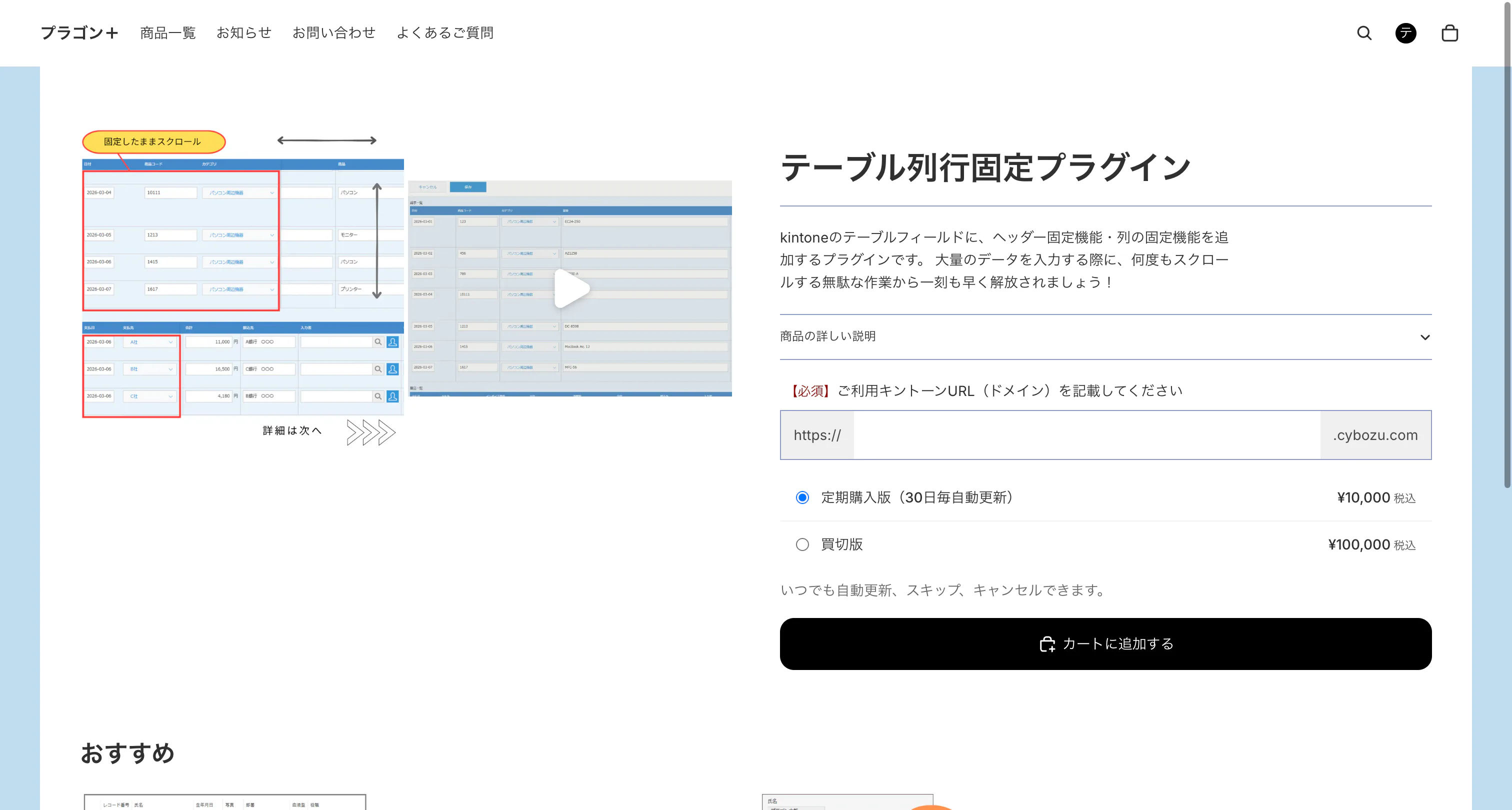The width and height of the screenshot is (1512, 810).
Task: Click the triple chevron arrows next image
Action: point(371,432)
